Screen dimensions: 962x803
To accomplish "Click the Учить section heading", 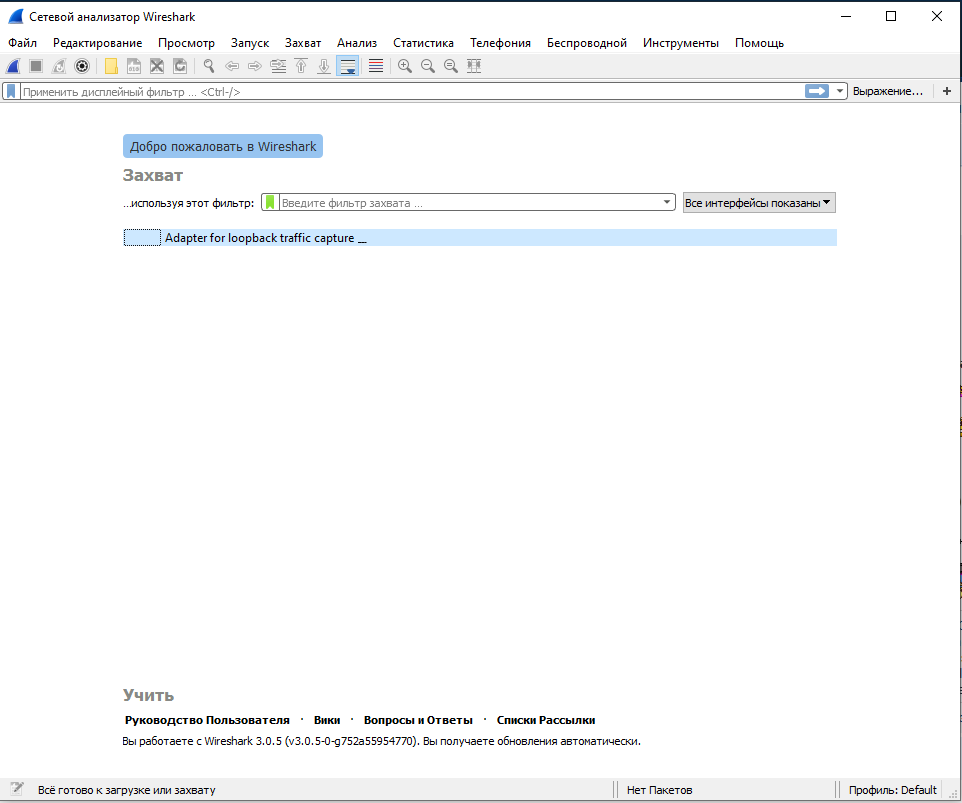I will [148, 695].
